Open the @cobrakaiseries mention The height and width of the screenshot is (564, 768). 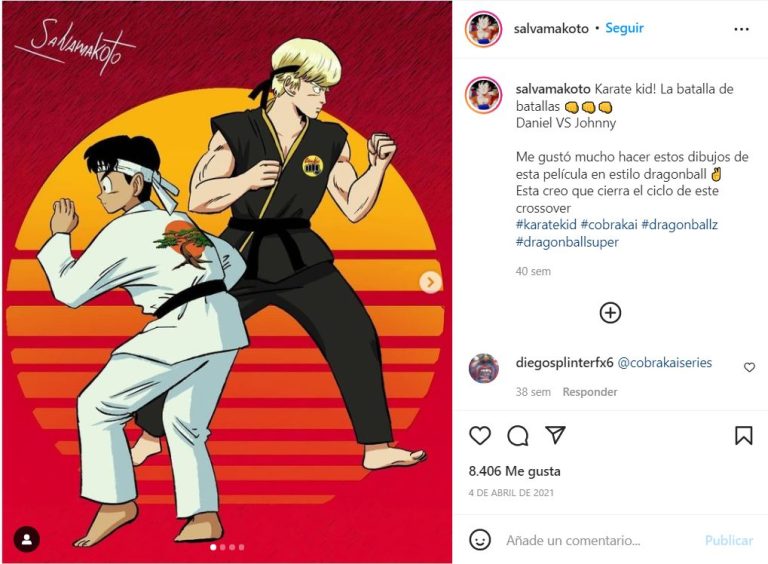click(665, 363)
